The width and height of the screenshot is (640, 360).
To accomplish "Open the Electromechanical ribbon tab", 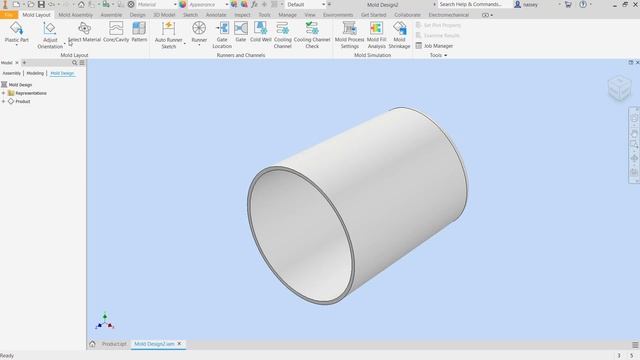I will click(x=449, y=15).
